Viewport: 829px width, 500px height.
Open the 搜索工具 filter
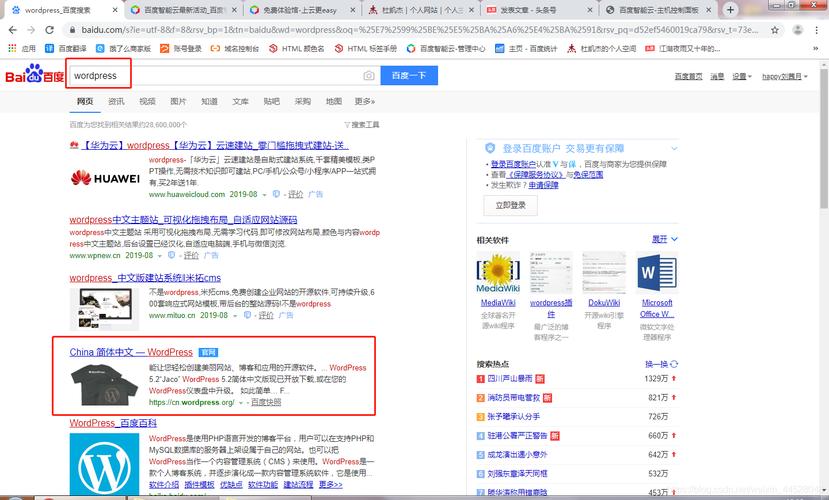[362, 125]
